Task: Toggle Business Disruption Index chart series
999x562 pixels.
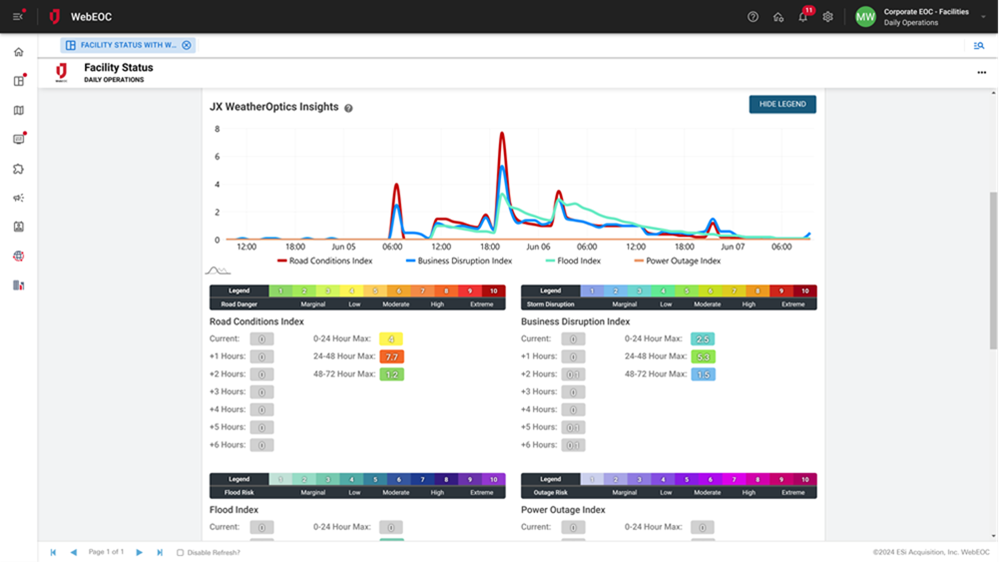Action: pos(459,261)
